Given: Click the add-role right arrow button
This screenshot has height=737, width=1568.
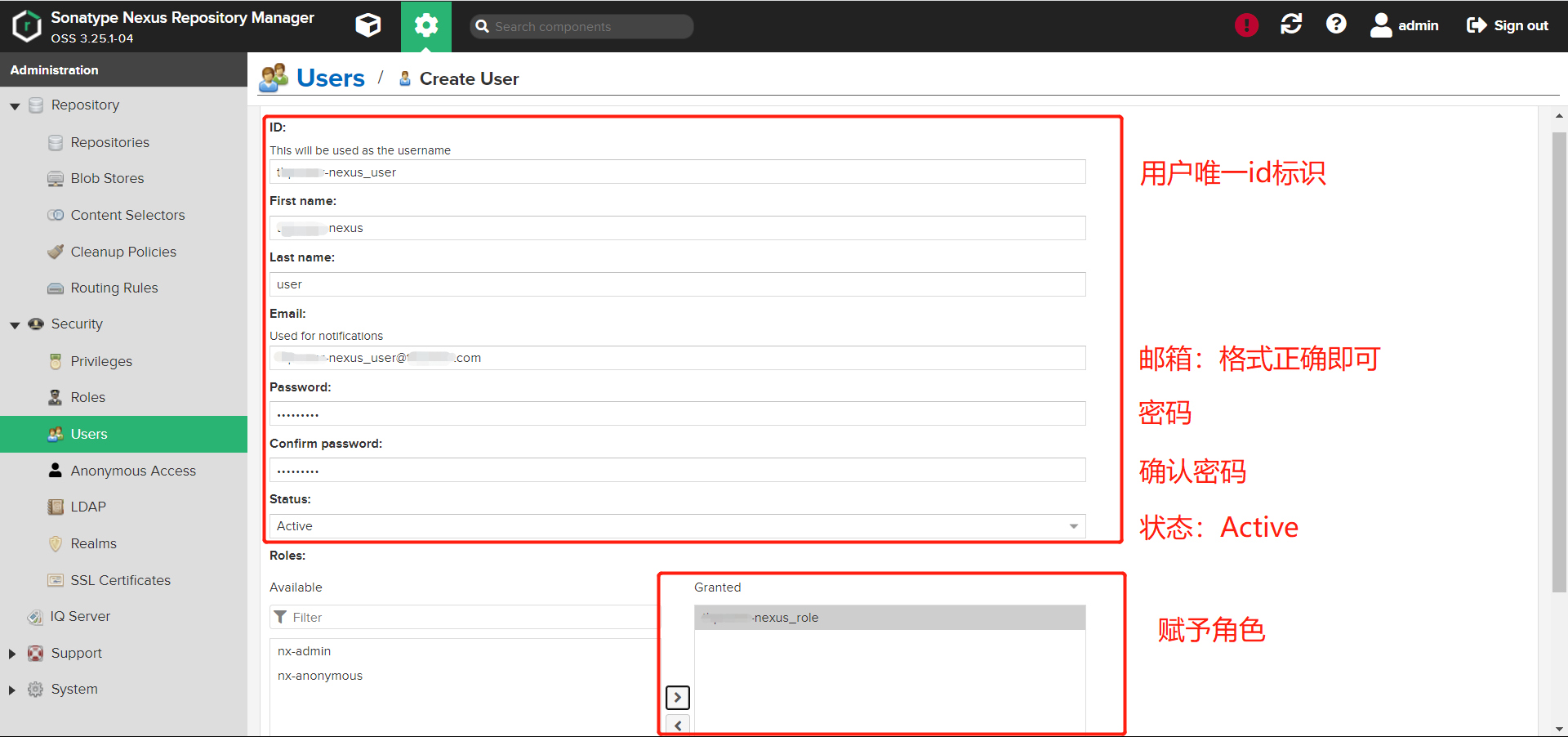Looking at the screenshot, I should pyautogui.click(x=678, y=697).
